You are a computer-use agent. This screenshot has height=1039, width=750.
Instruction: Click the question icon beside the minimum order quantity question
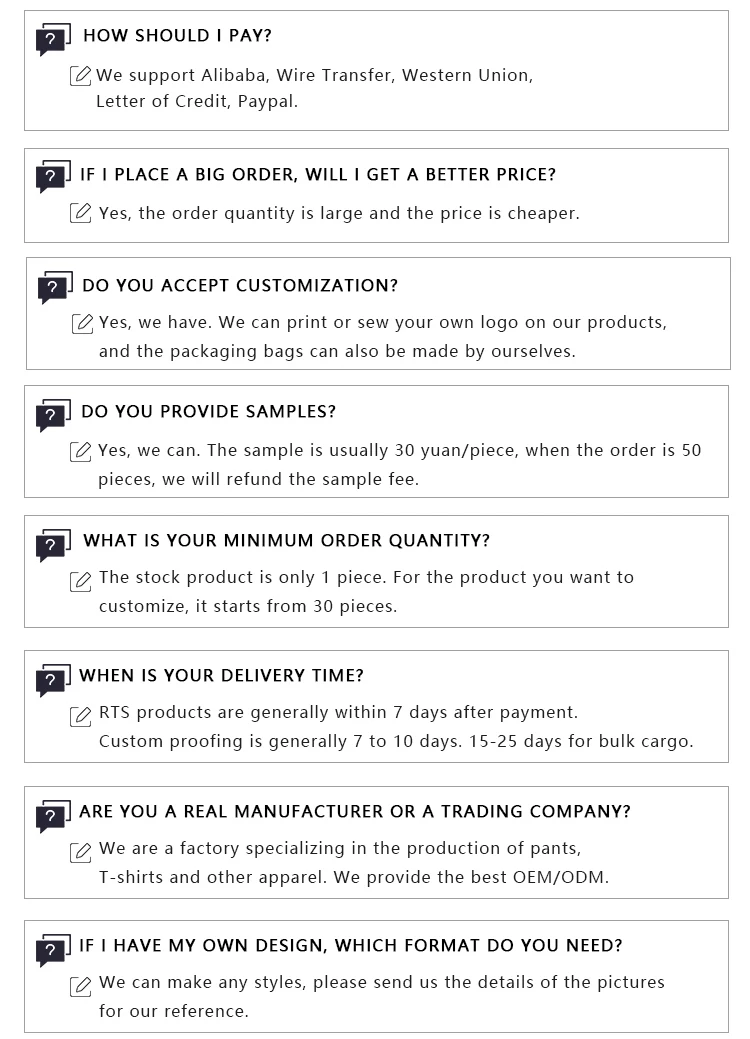point(52,544)
